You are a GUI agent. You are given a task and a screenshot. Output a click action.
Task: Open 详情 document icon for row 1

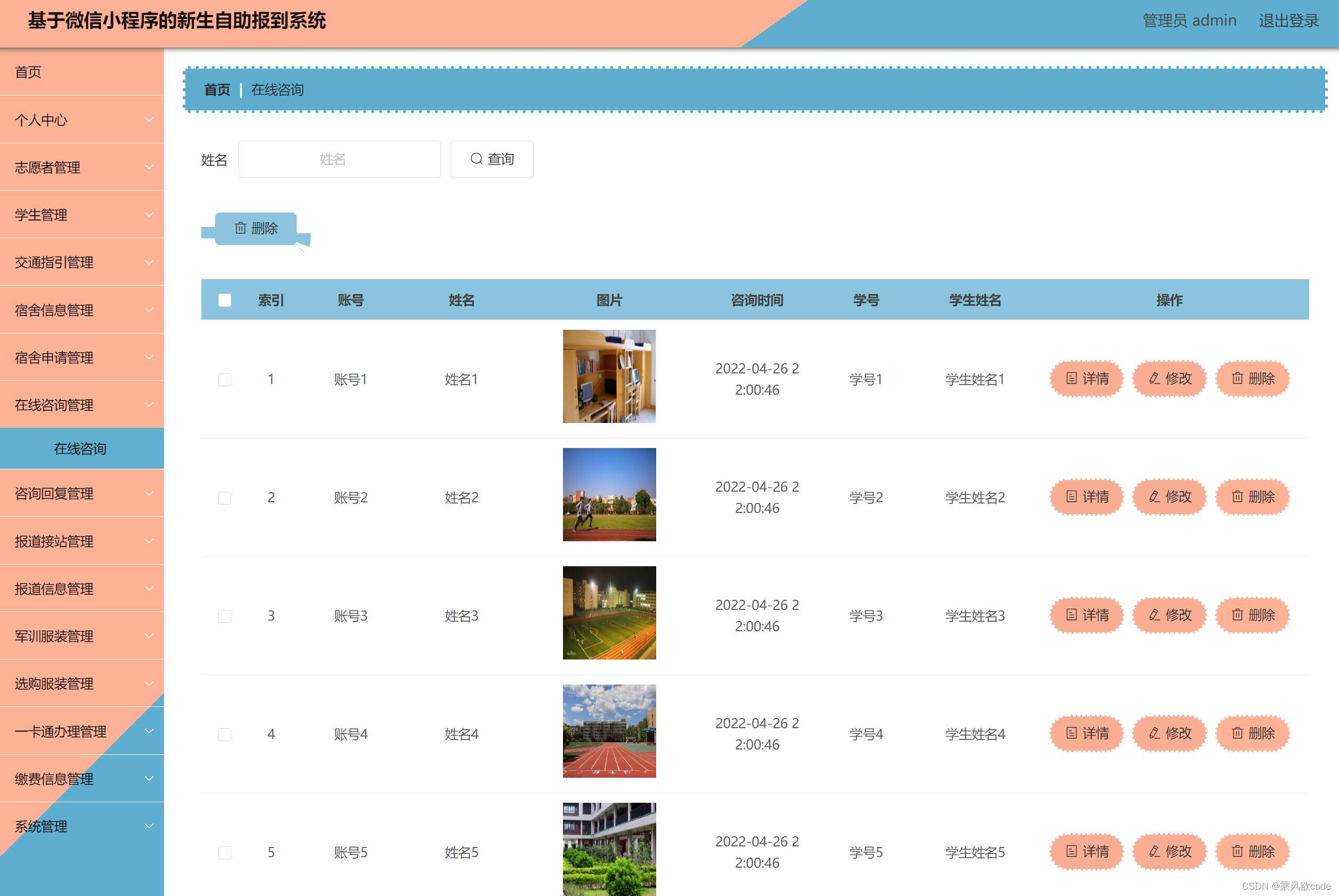tap(1072, 378)
